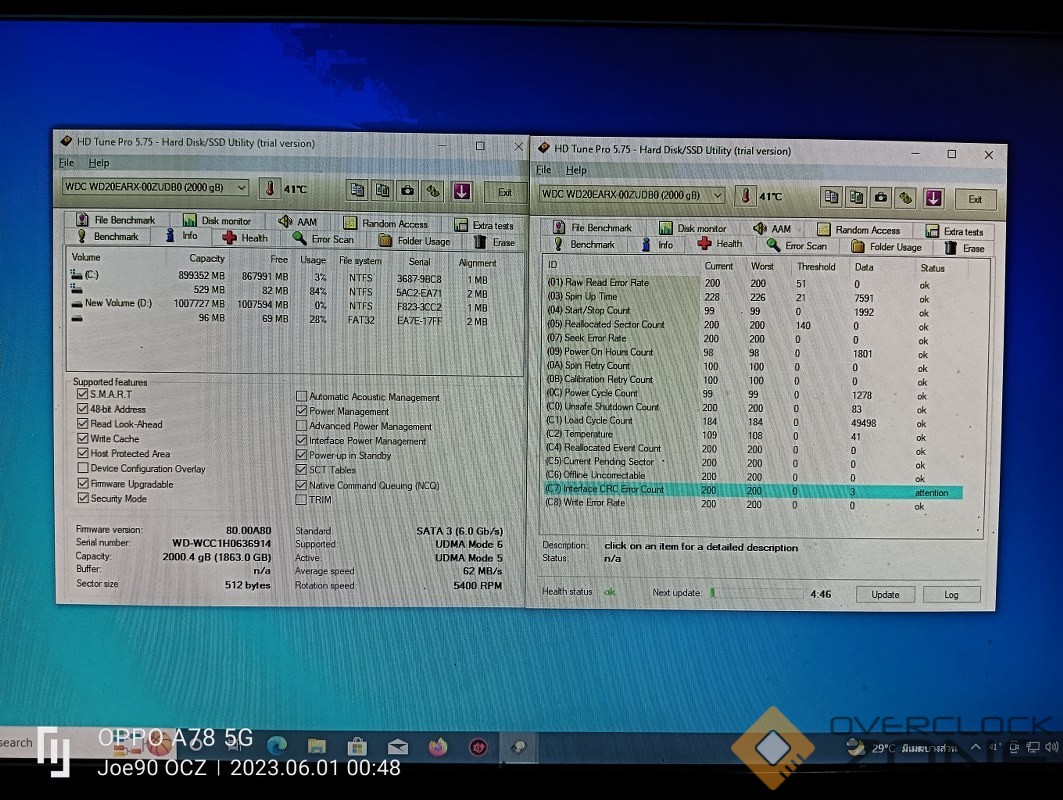Click the camera save-screenshot icon in left window
Viewport: 1063px width, 800px height.
point(407,191)
